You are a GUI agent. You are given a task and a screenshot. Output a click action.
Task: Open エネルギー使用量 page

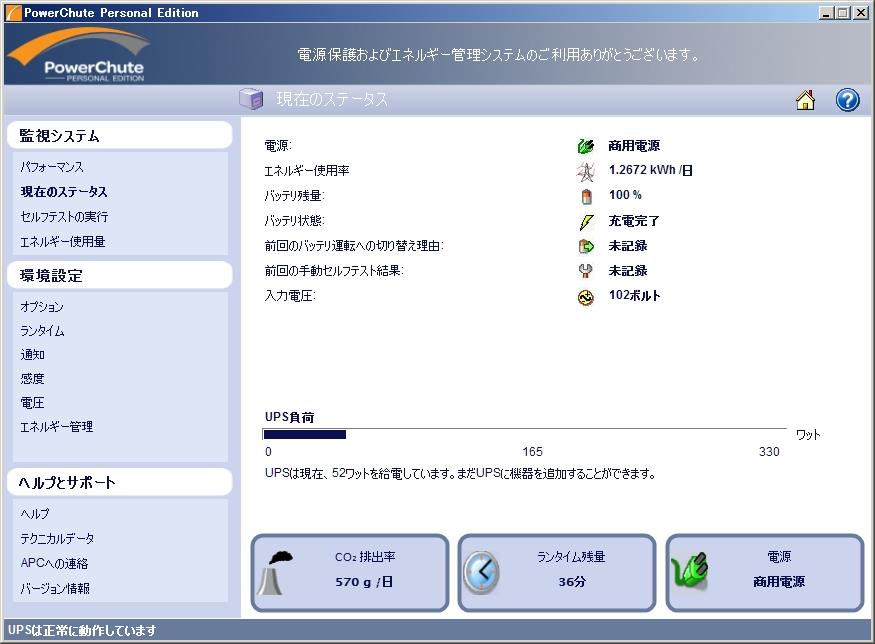pyautogui.click(x=62, y=242)
